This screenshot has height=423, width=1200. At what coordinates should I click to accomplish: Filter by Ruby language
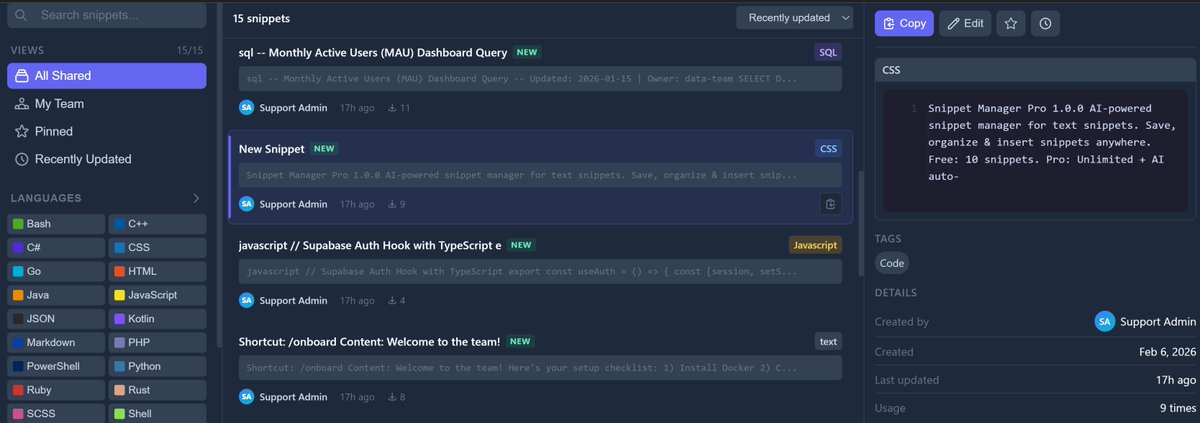56,391
